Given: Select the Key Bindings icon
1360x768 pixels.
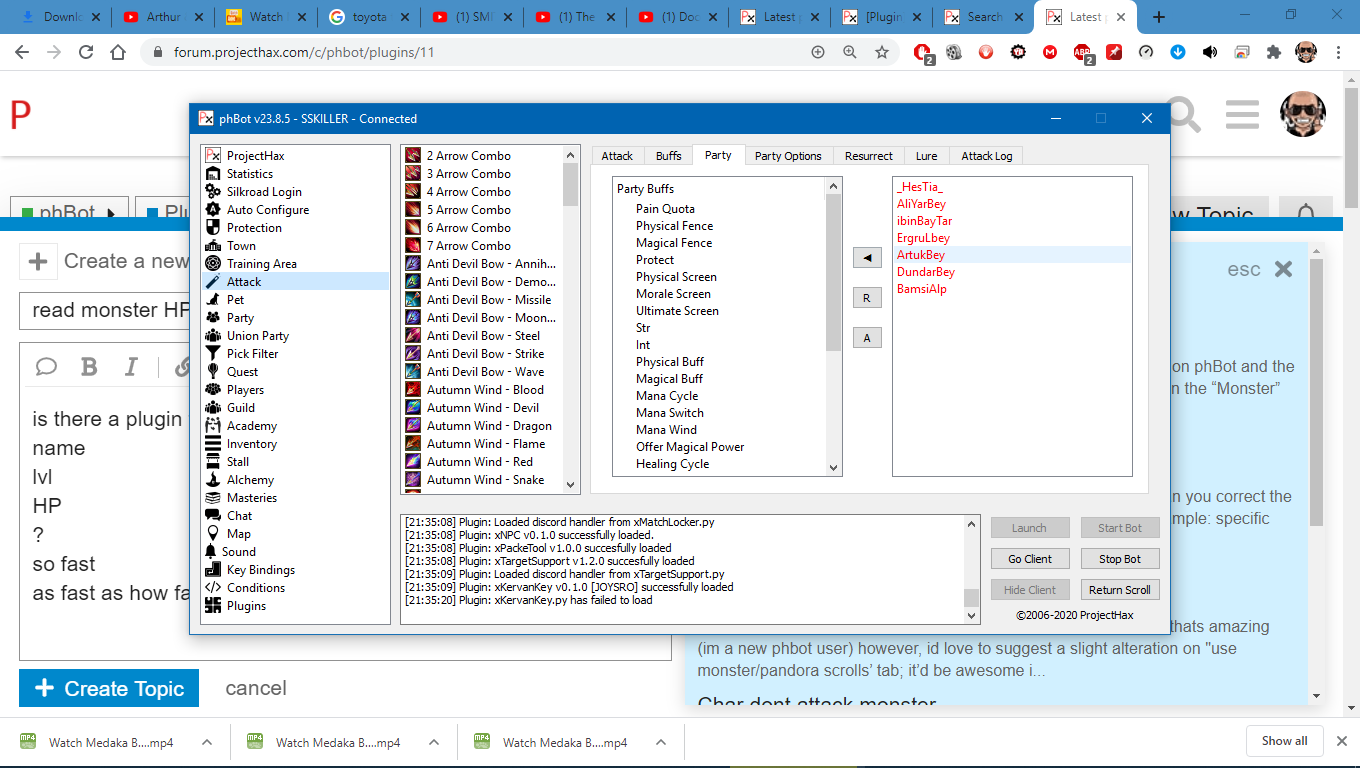Looking at the screenshot, I should tap(212, 570).
